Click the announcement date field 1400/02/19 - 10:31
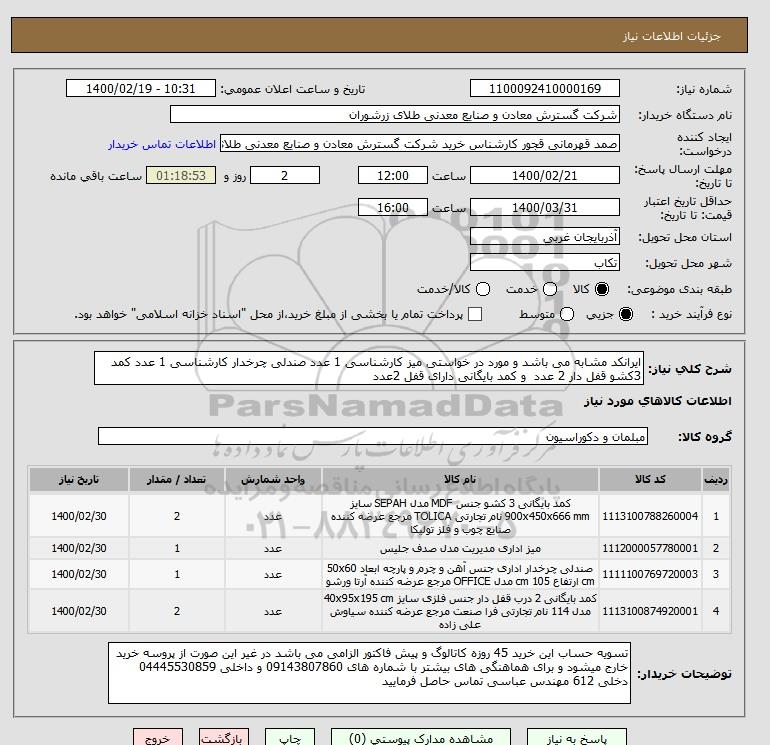 pos(140,88)
